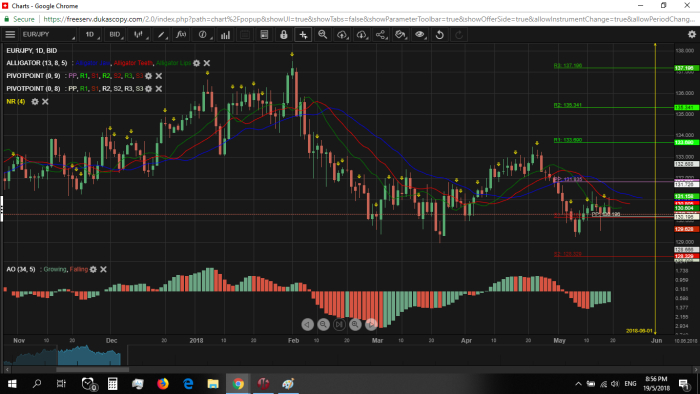Click the undo arrow icon

[x=439, y=34]
